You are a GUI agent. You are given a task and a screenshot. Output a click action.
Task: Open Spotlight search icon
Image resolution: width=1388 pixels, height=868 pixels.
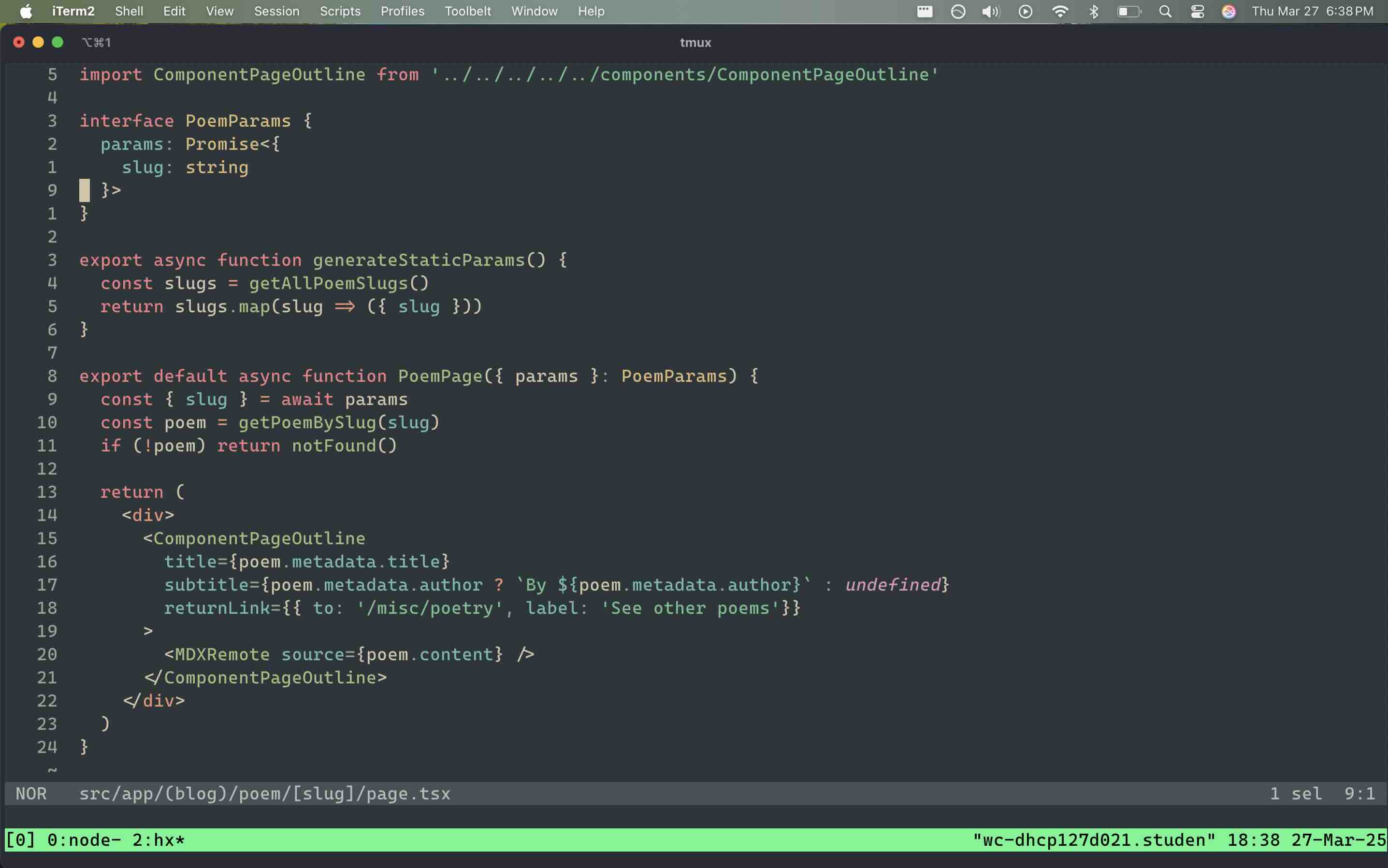tap(1165, 12)
